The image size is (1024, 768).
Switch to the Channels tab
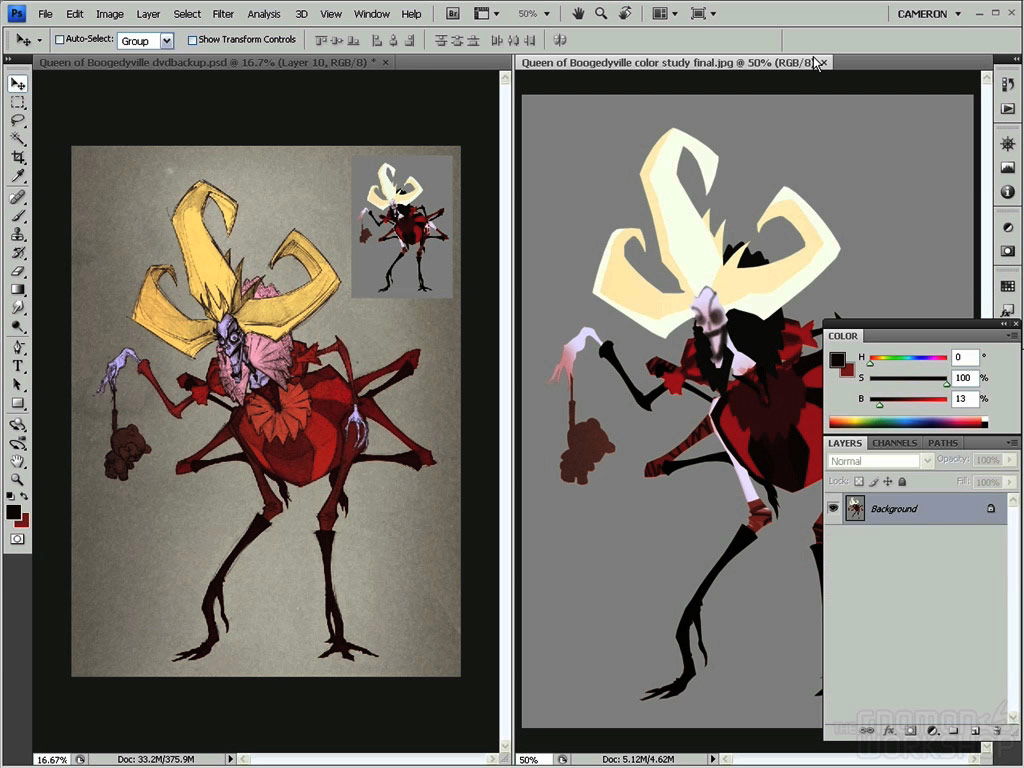coord(894,443)
